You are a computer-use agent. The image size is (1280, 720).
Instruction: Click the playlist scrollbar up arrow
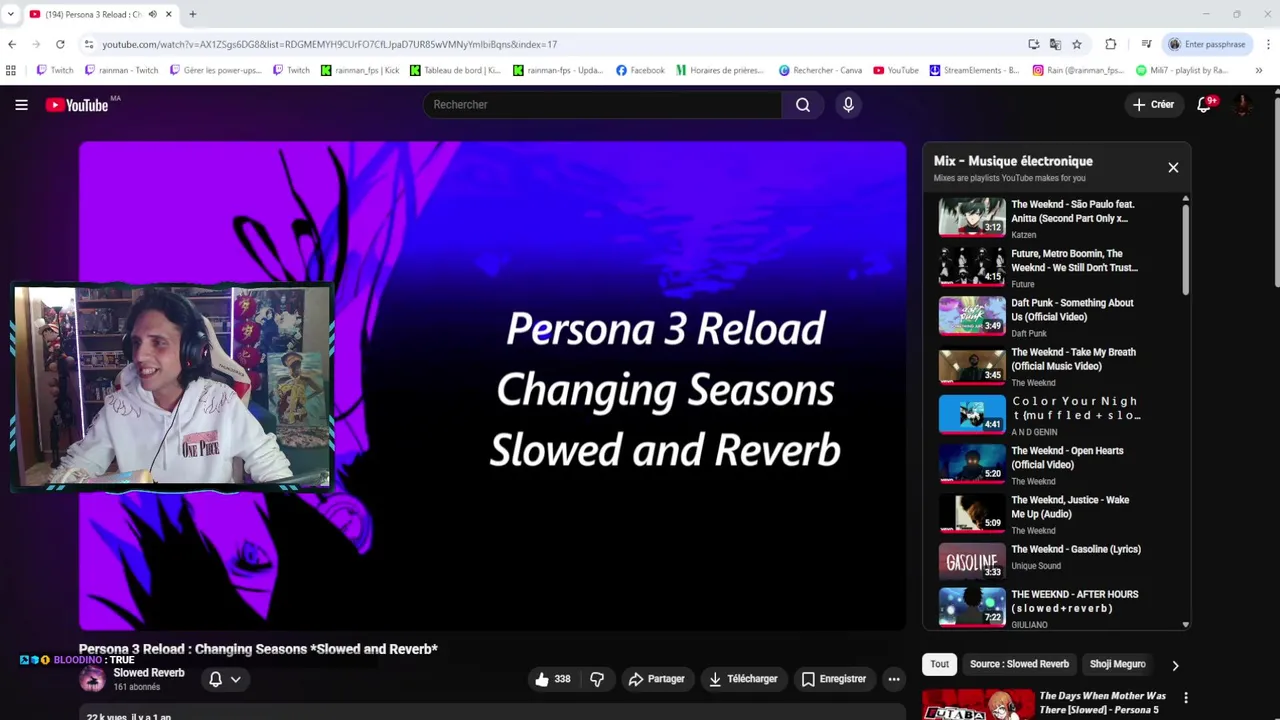click(1186, 198)
